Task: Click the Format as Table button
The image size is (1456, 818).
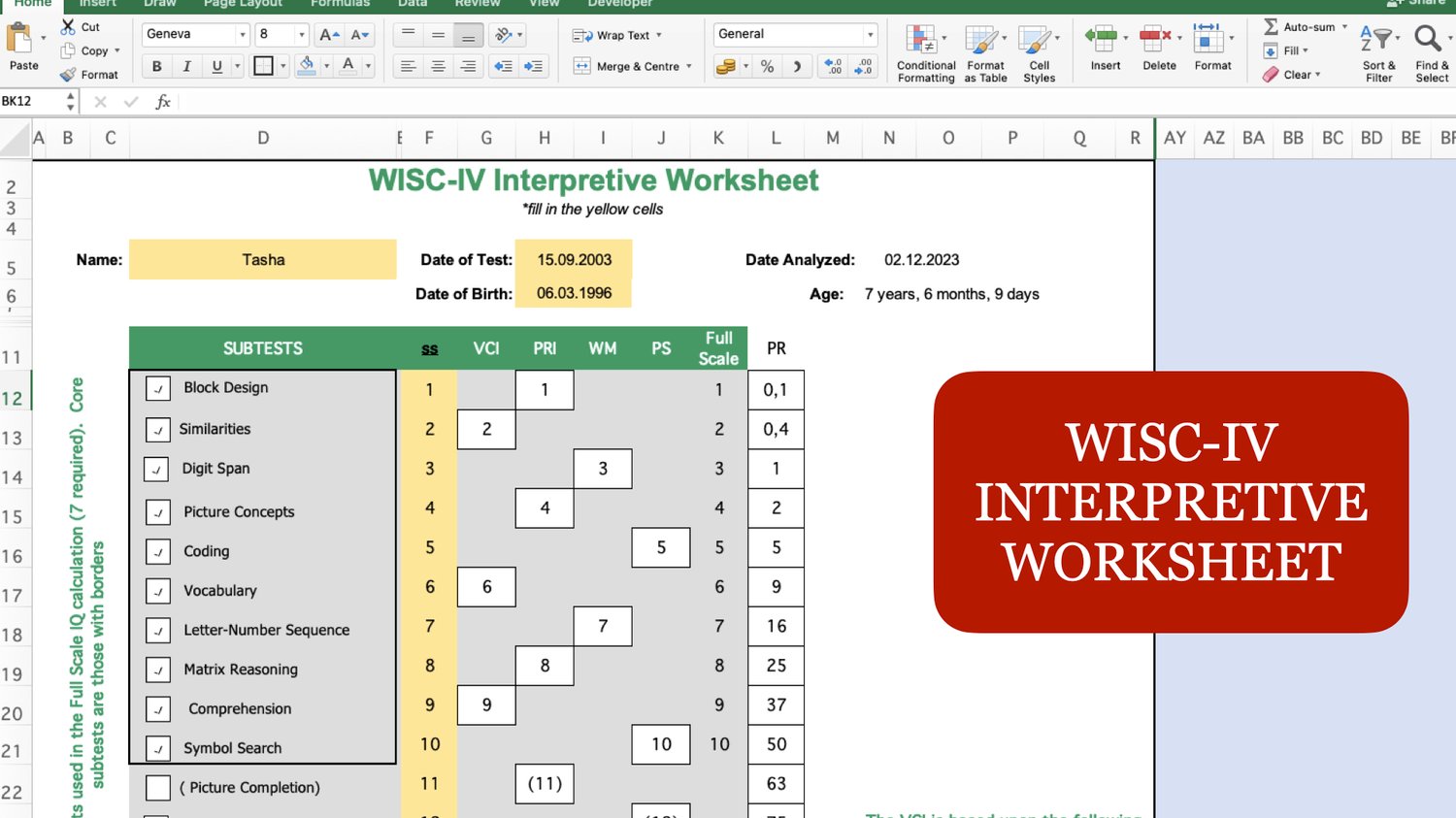Action: coord(985,53)
